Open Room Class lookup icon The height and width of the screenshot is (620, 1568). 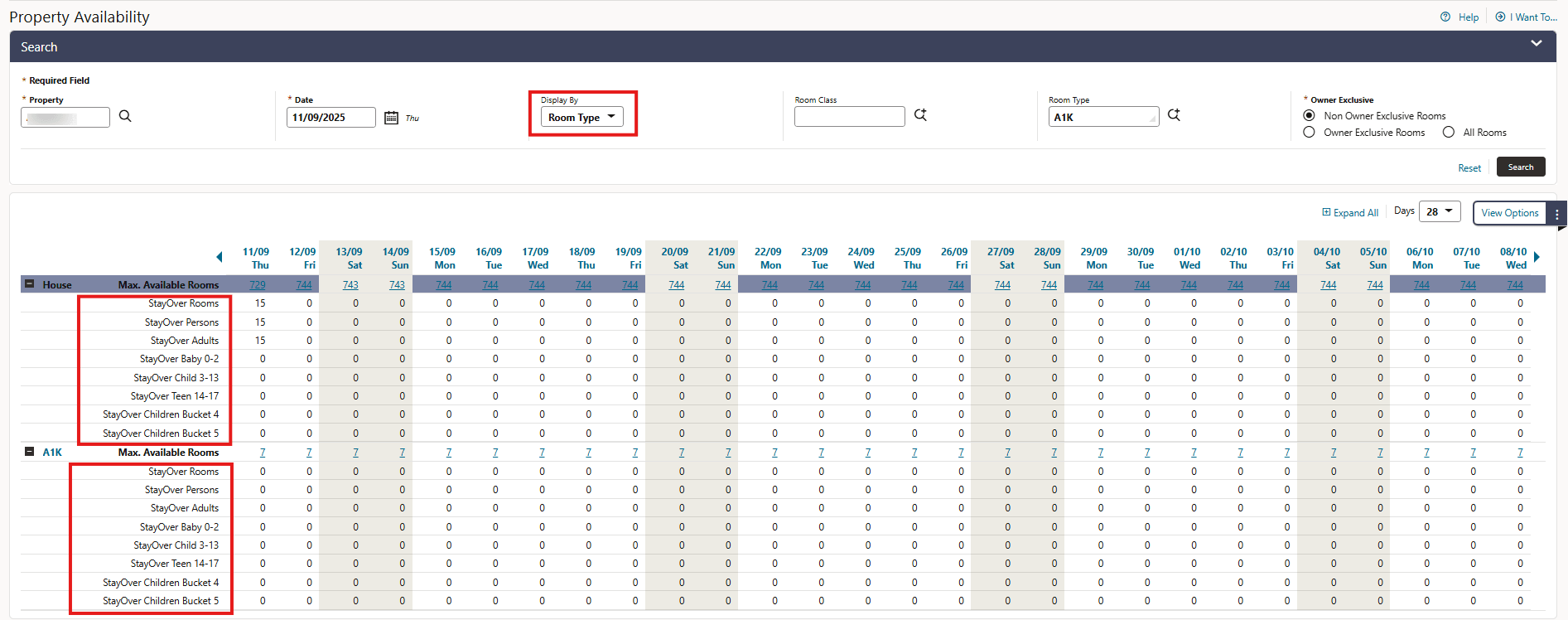click(x=920, y=115)
